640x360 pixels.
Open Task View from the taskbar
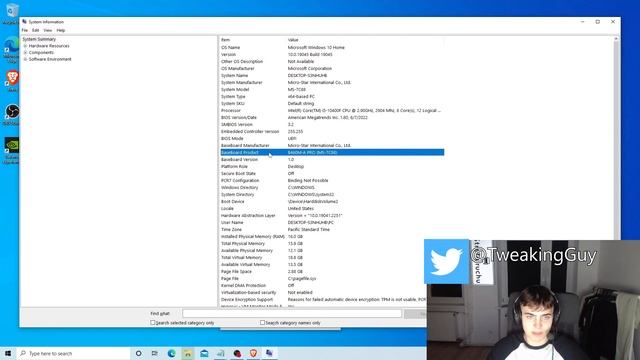[155, 353]
